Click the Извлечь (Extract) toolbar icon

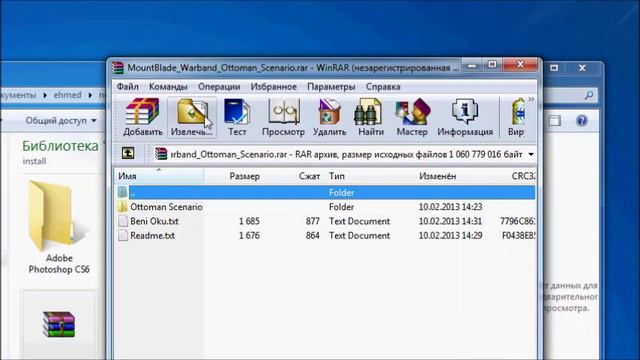pyautogui.click(x=191, y=117)
